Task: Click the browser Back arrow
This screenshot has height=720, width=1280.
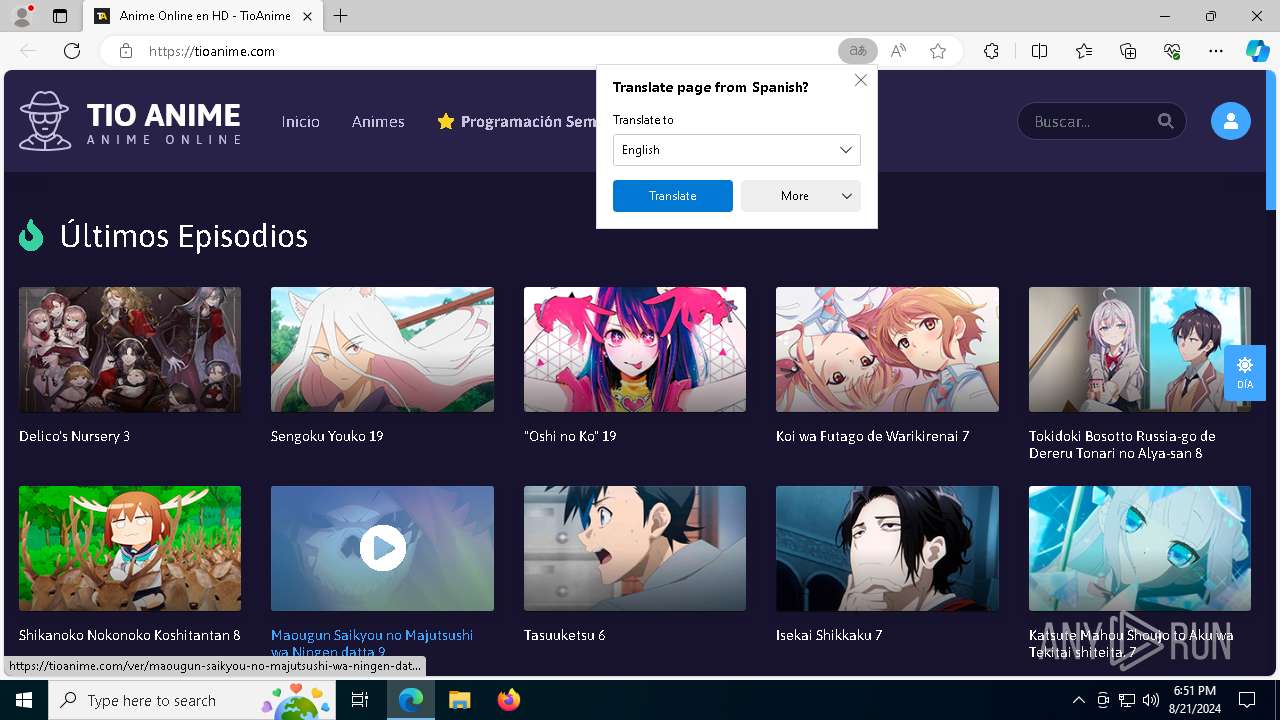Action: [x=28, y=51]
